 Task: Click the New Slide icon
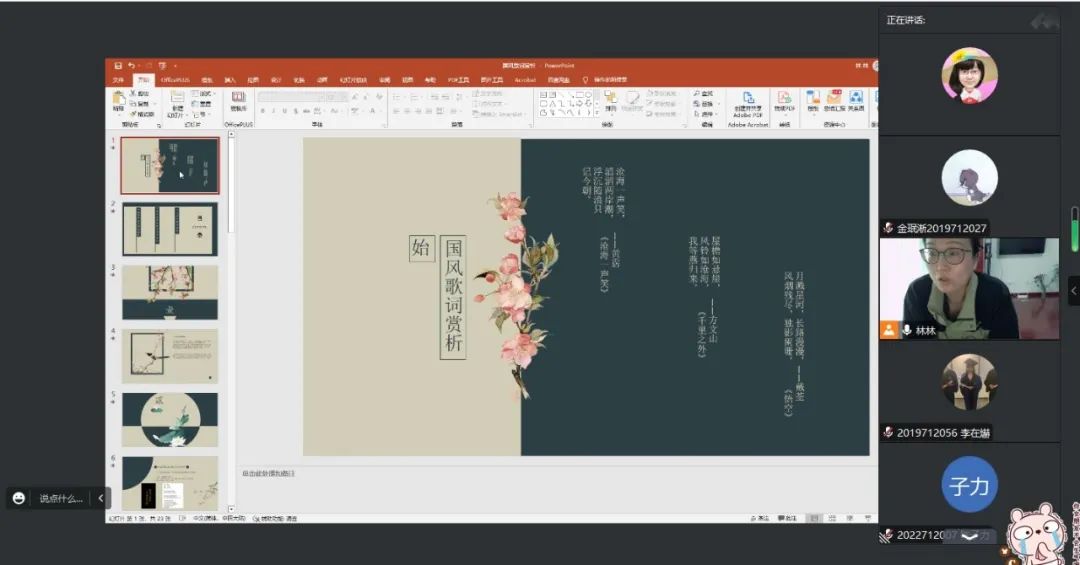[x=177, y=99]
